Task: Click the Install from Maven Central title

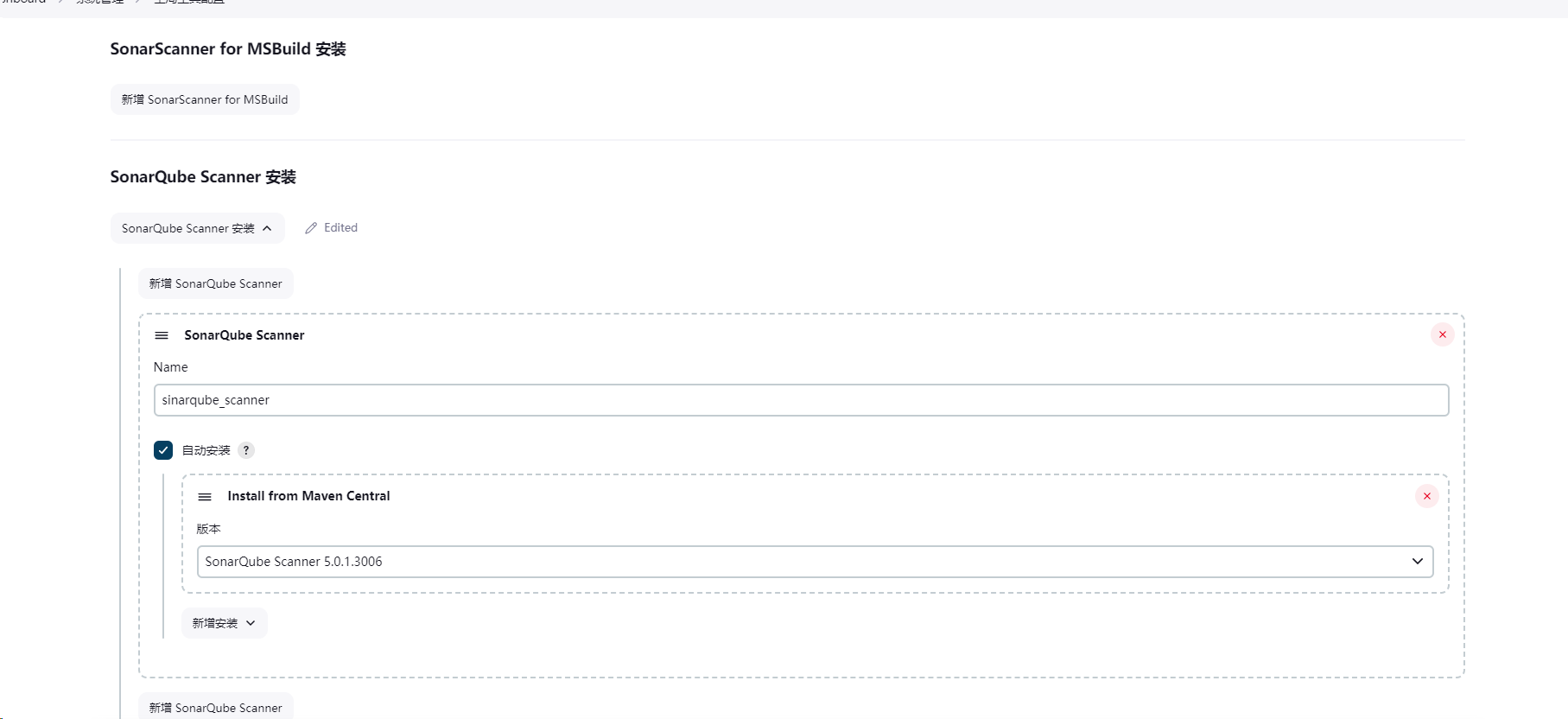Action: coord(308,496)
